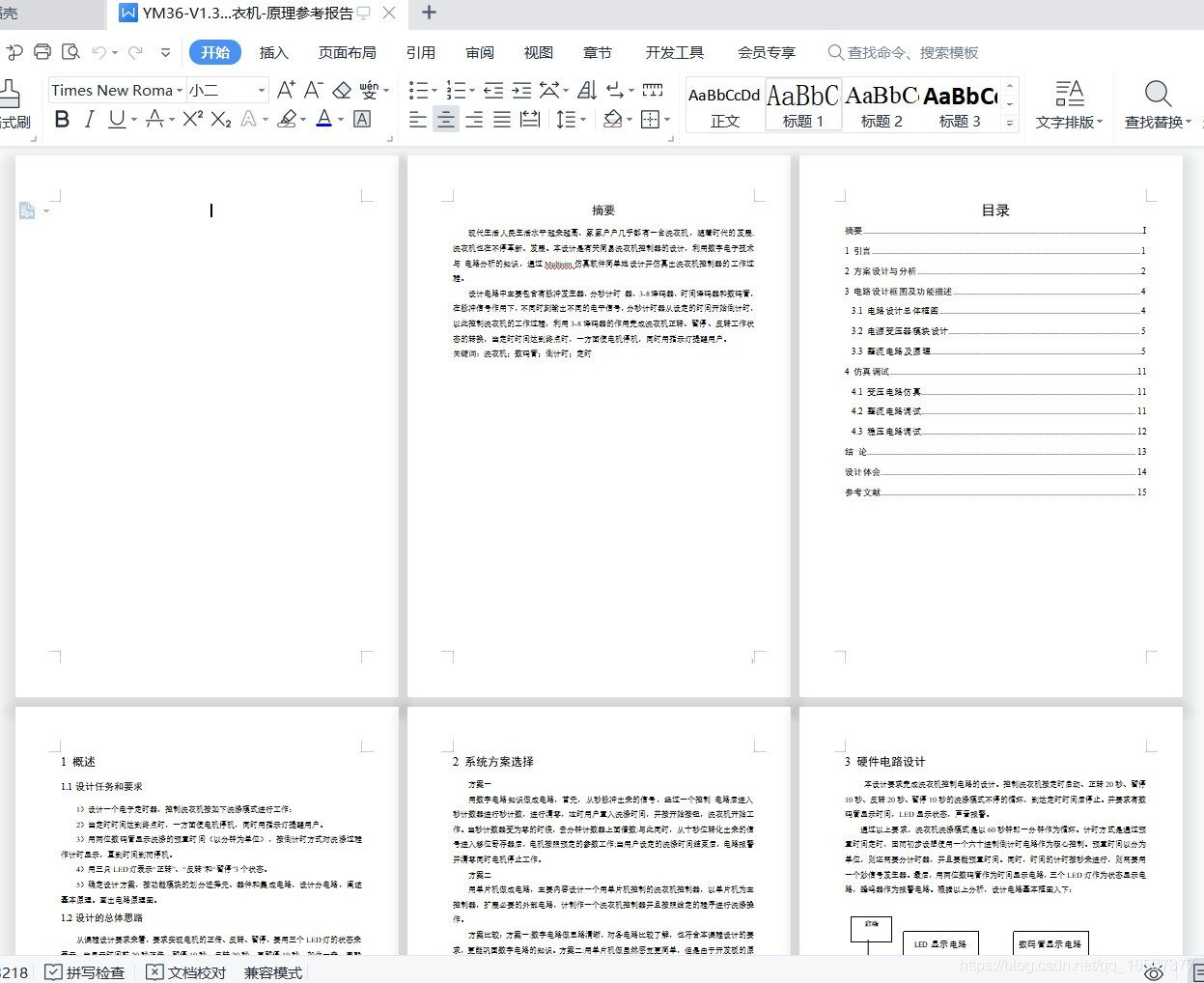Toggle Strikethrough formatting
Image resolution: width=1204 pixels, height=983 pixels.
(154, 119)
